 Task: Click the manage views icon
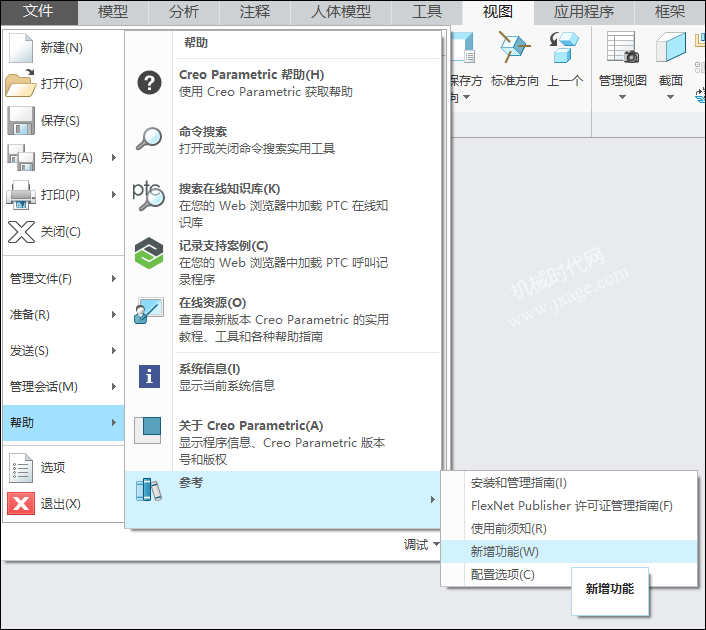click(623, 47)
